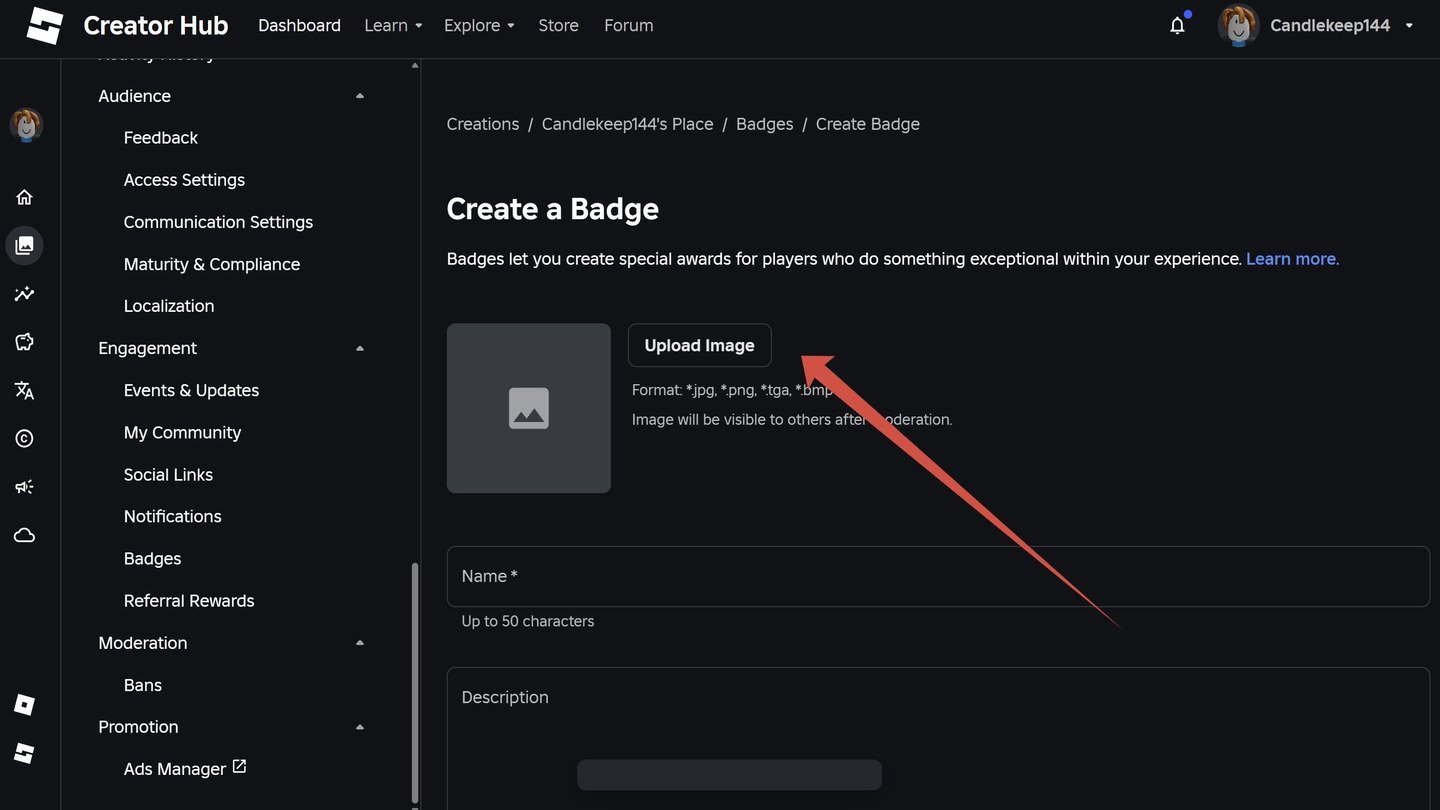Follow the Learn more link

pyautogui.click(x=1292, y=259)
